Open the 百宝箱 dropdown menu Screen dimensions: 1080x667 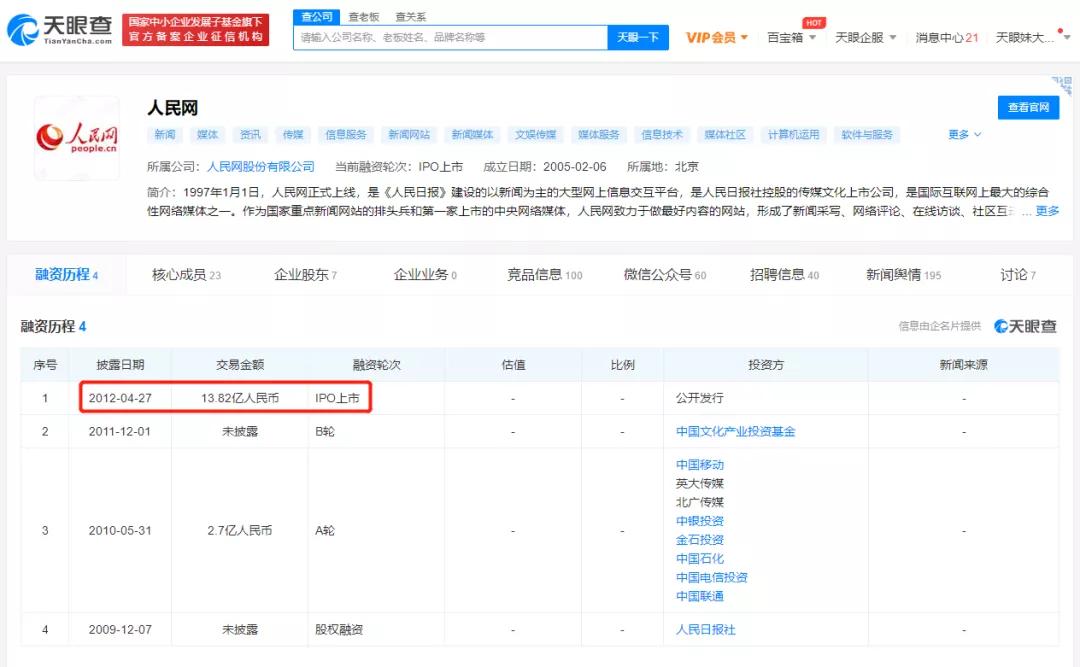(790, 37)
